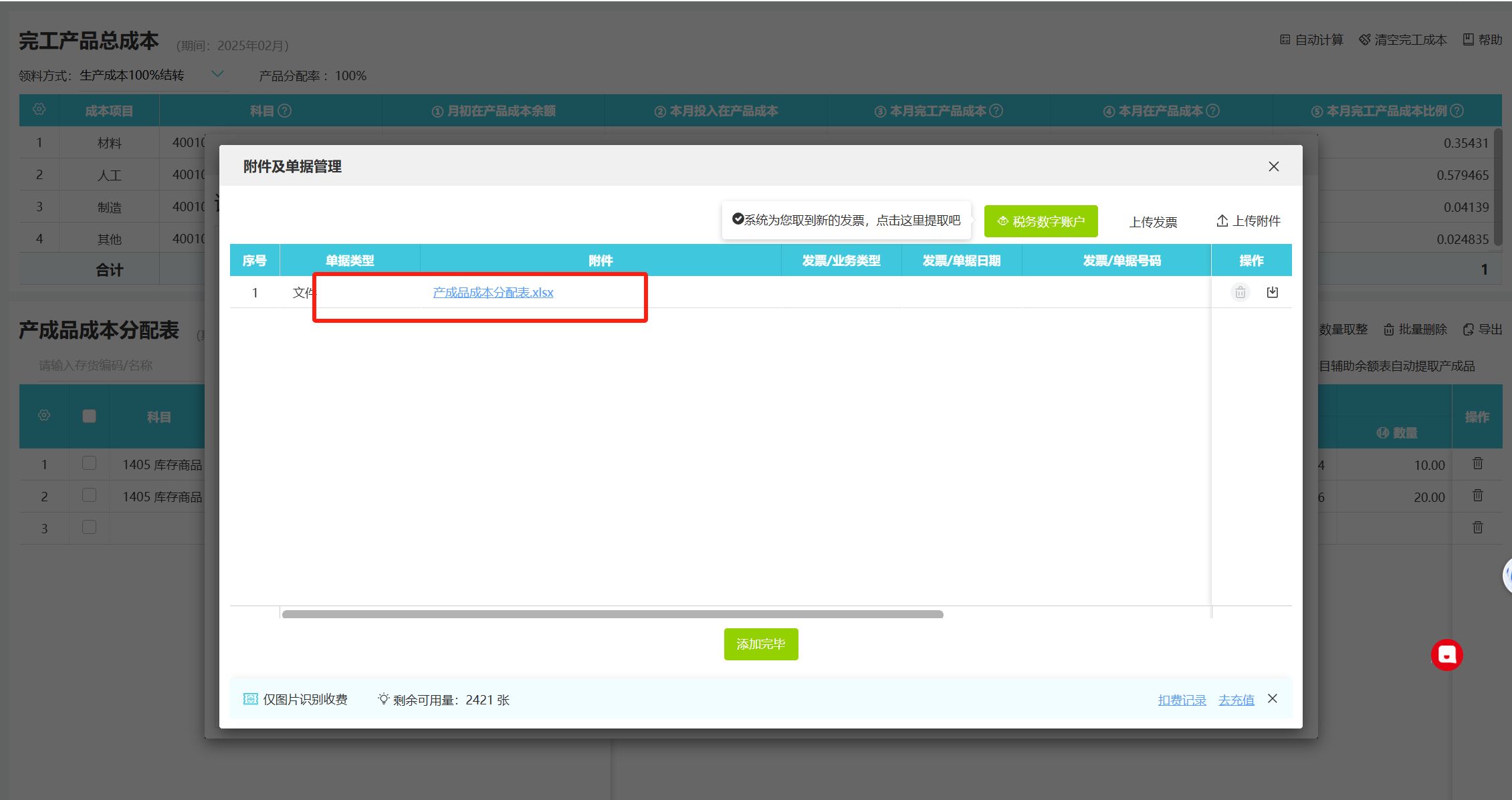The height and width of the screenshot is (800, 1512).
Task: Dismiss the 仅图片识别收费 notice bar
Action: (x=1272, y=698)
